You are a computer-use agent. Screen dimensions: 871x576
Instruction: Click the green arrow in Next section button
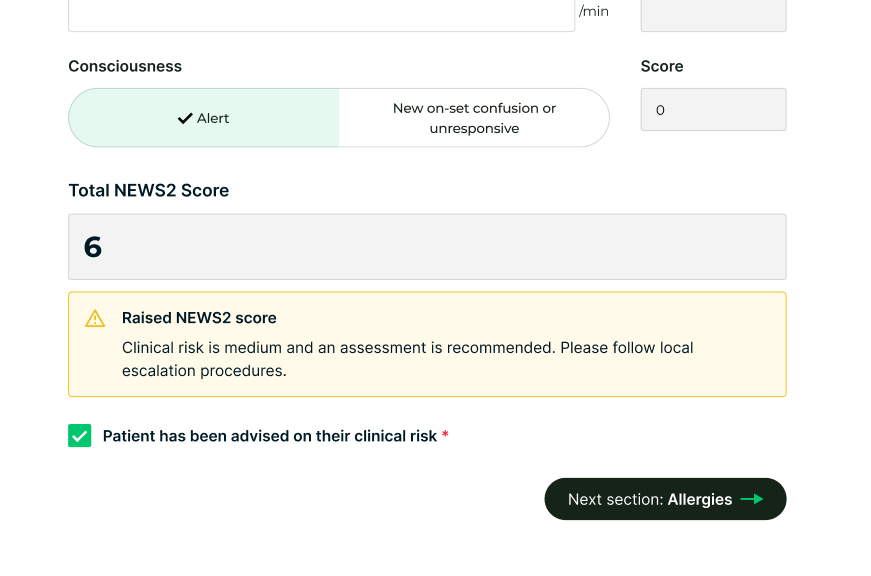point(751,499)
